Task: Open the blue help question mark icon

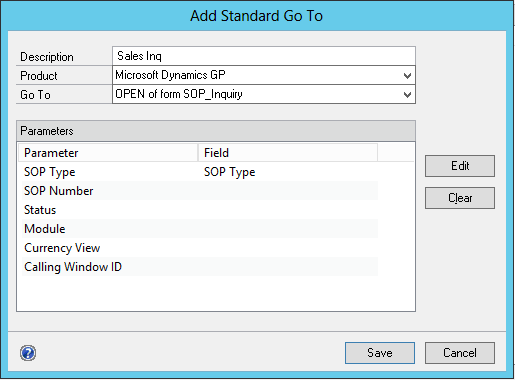Action: tap(28, 353)
